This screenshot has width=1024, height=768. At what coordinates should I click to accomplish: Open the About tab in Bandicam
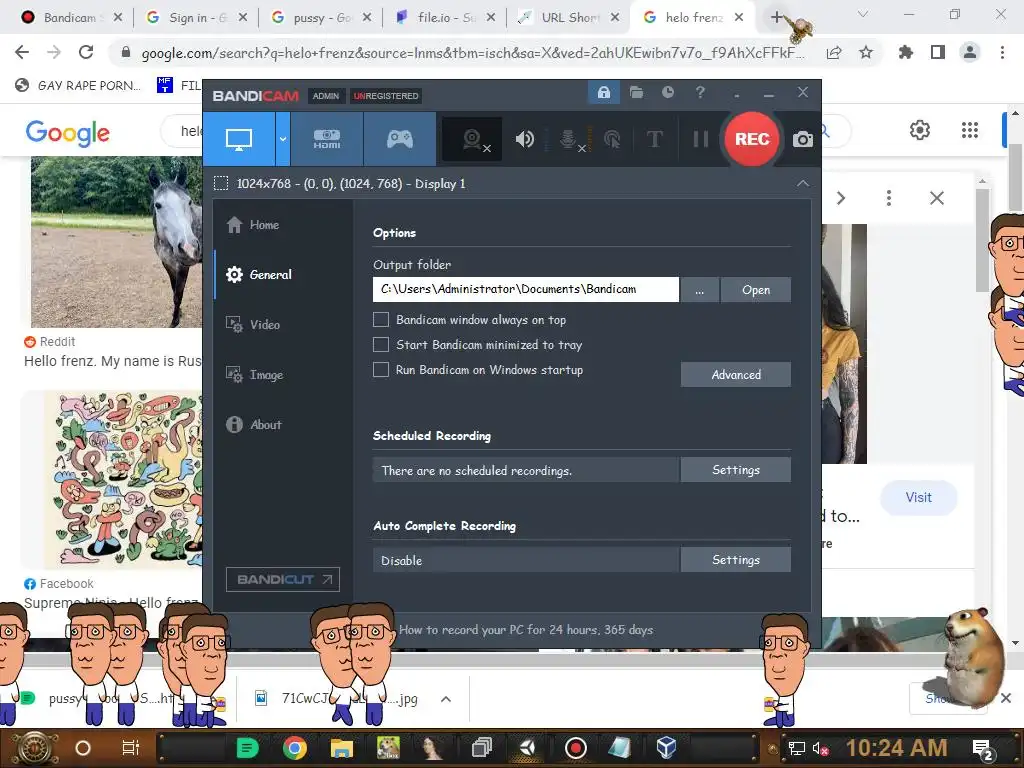coord(254,424)
